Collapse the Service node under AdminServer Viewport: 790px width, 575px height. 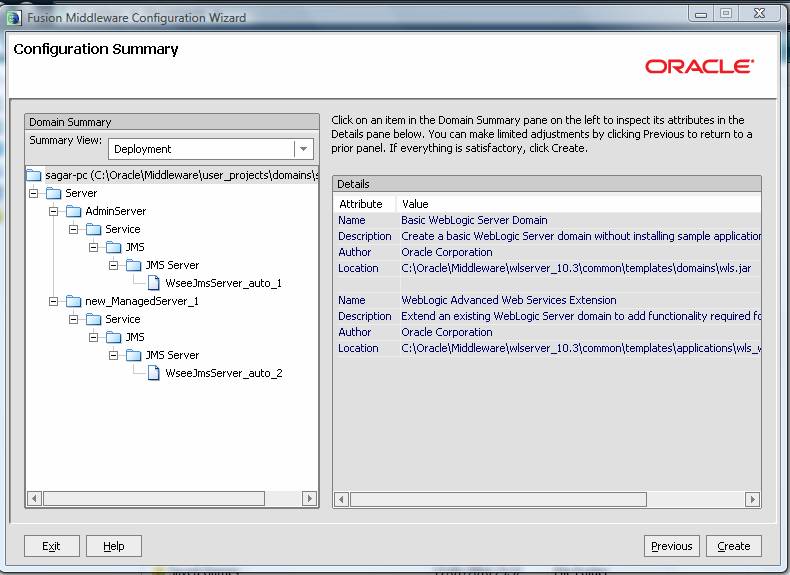click(74, 229)
